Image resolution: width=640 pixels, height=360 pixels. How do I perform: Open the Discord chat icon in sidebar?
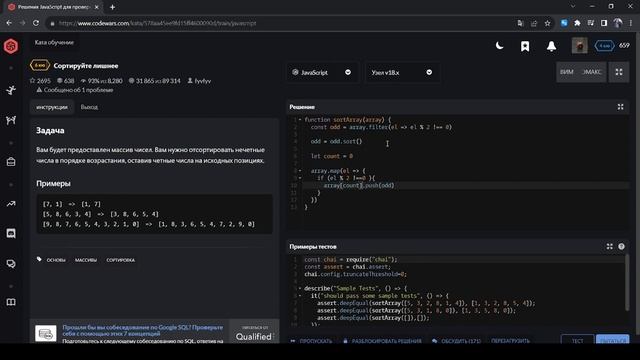11,233
